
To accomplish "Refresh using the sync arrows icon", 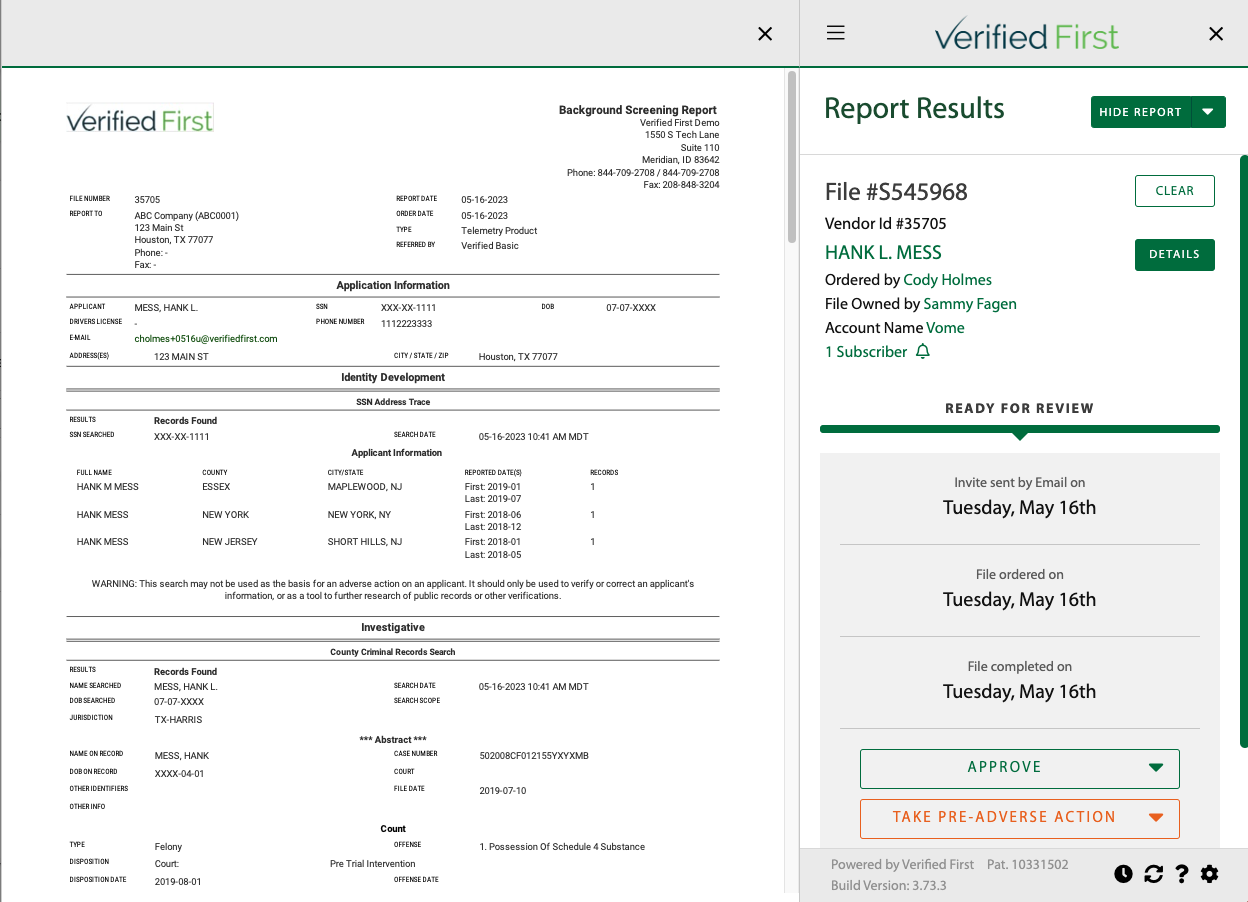I will [x=1153, y=874].
